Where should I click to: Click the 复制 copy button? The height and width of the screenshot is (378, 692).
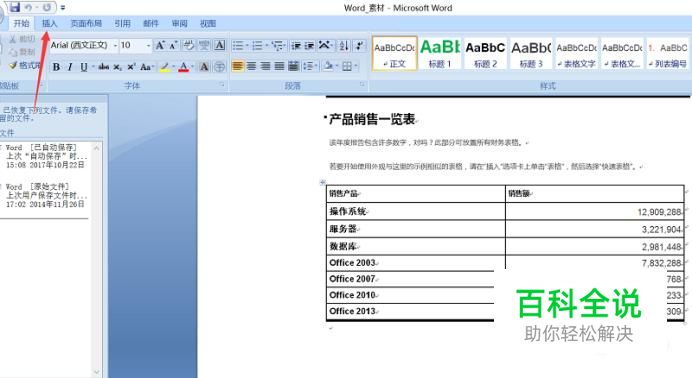click(x=23, y=52)
